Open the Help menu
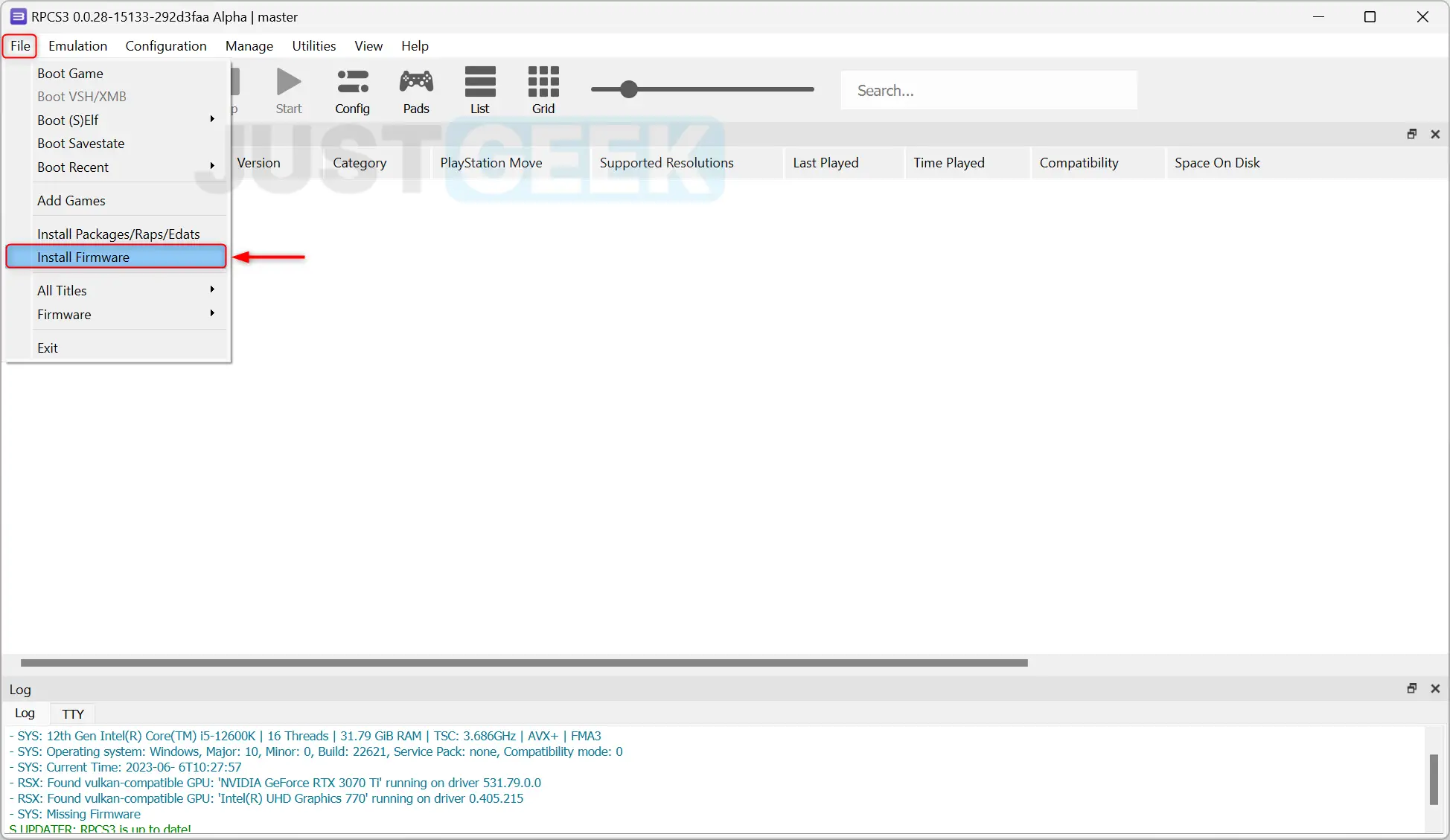The width and height of the screenshot is (1450, 840). click(415, 46)
